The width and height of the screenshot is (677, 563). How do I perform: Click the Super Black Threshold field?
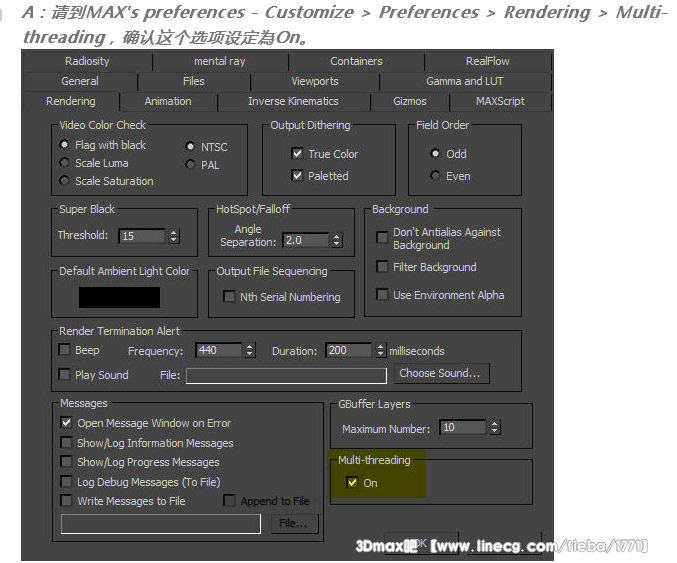point(142,236)
